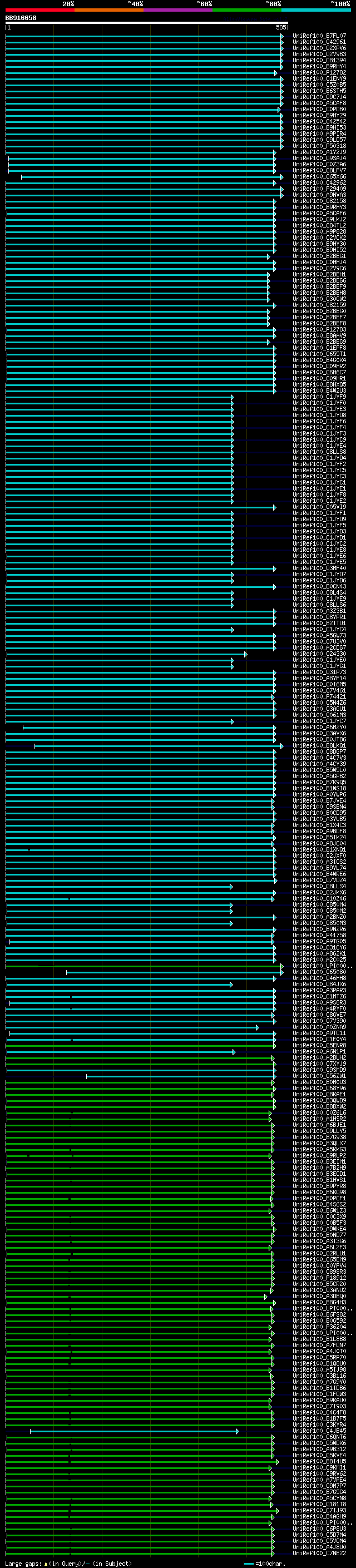356x1568 pixels.
Task: Select the UniRef100_Q5ENR8 label
Action: (319, 1046)
